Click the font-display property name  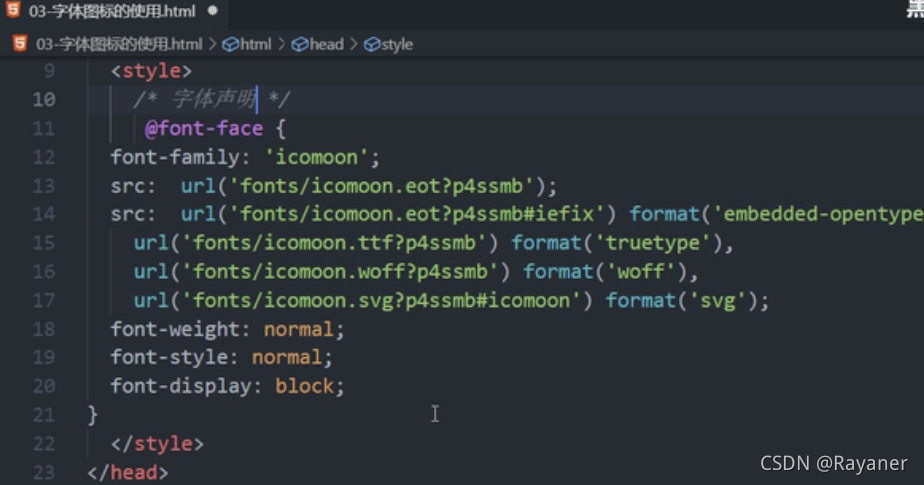[181, 386]
